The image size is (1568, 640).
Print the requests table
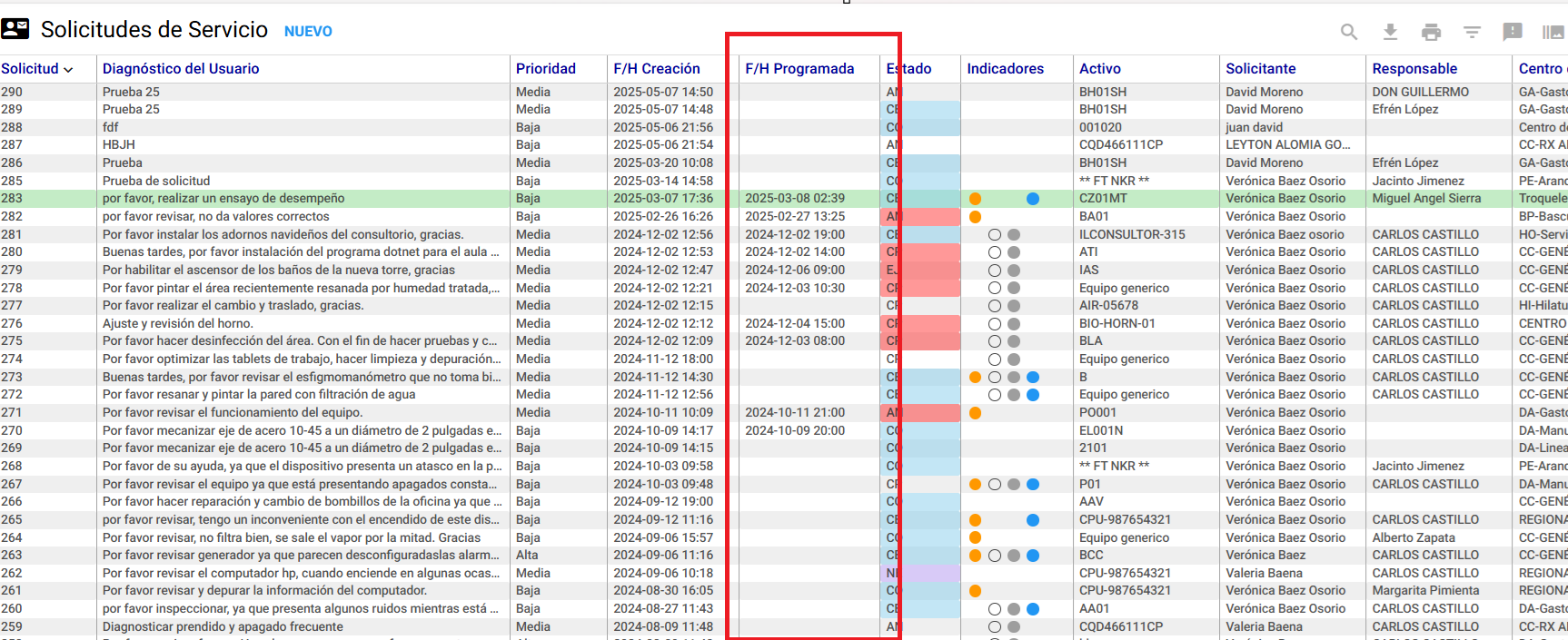(1431, 32)
